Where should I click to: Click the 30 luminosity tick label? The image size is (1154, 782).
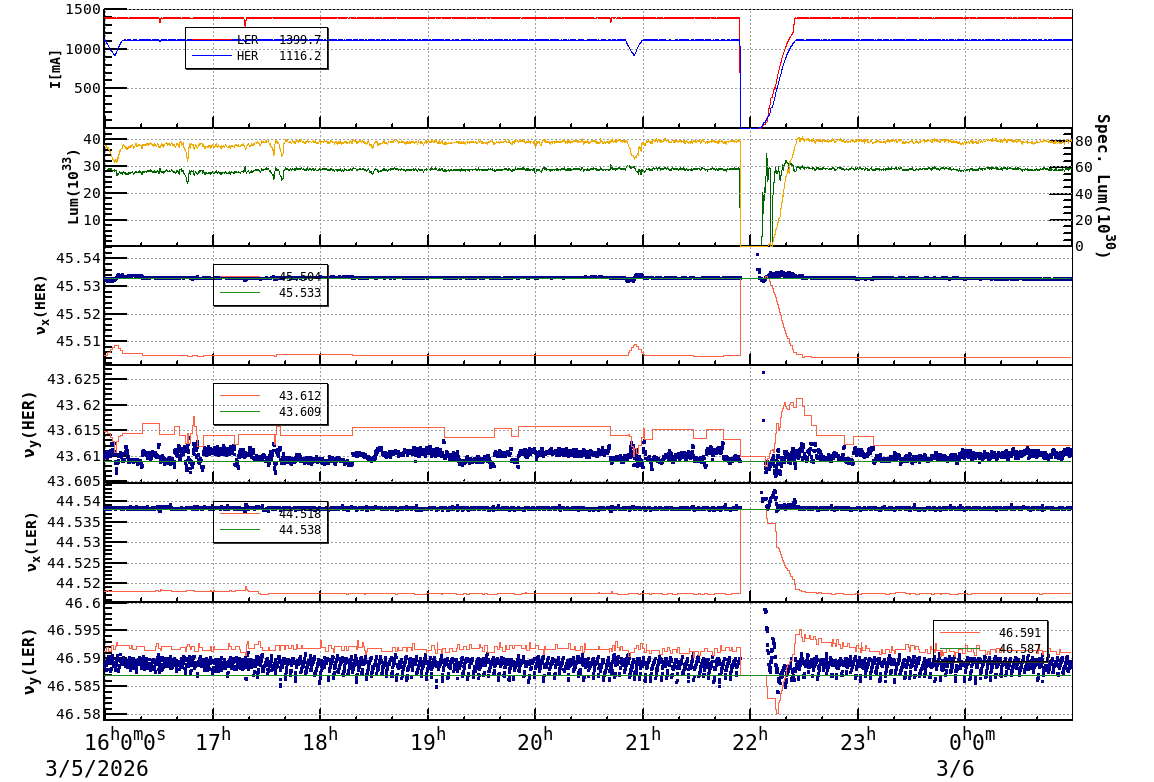91,166
